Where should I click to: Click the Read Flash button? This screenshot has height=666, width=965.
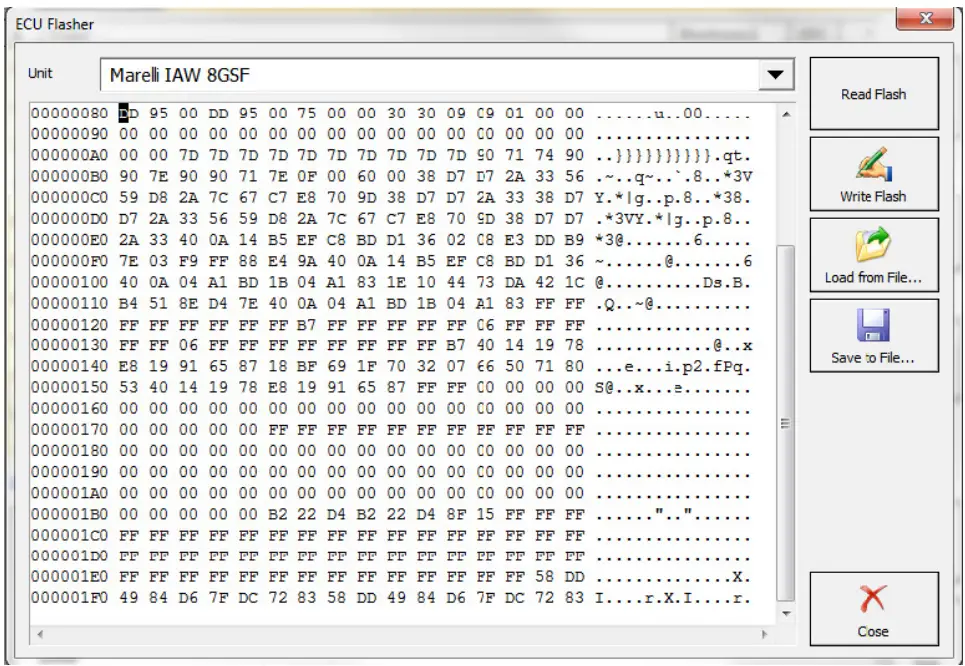(x=874, y=94)
